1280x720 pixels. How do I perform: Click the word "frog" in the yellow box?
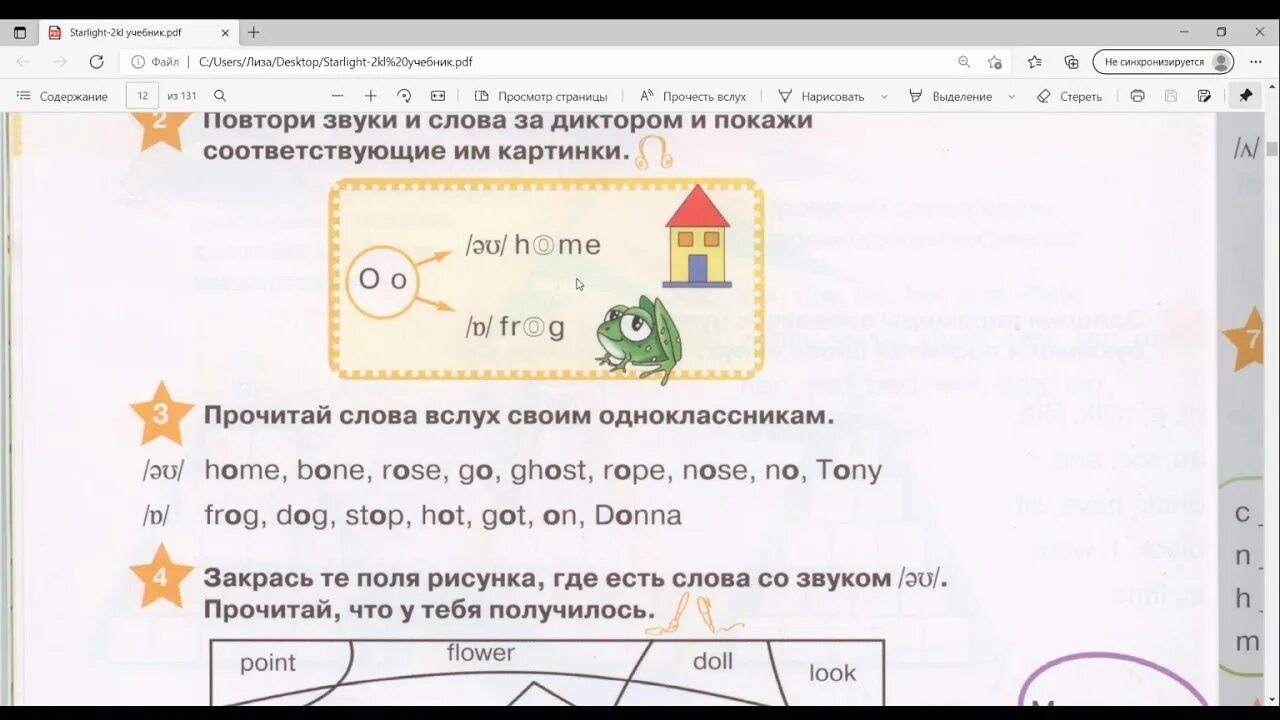[x=530, y=327]
